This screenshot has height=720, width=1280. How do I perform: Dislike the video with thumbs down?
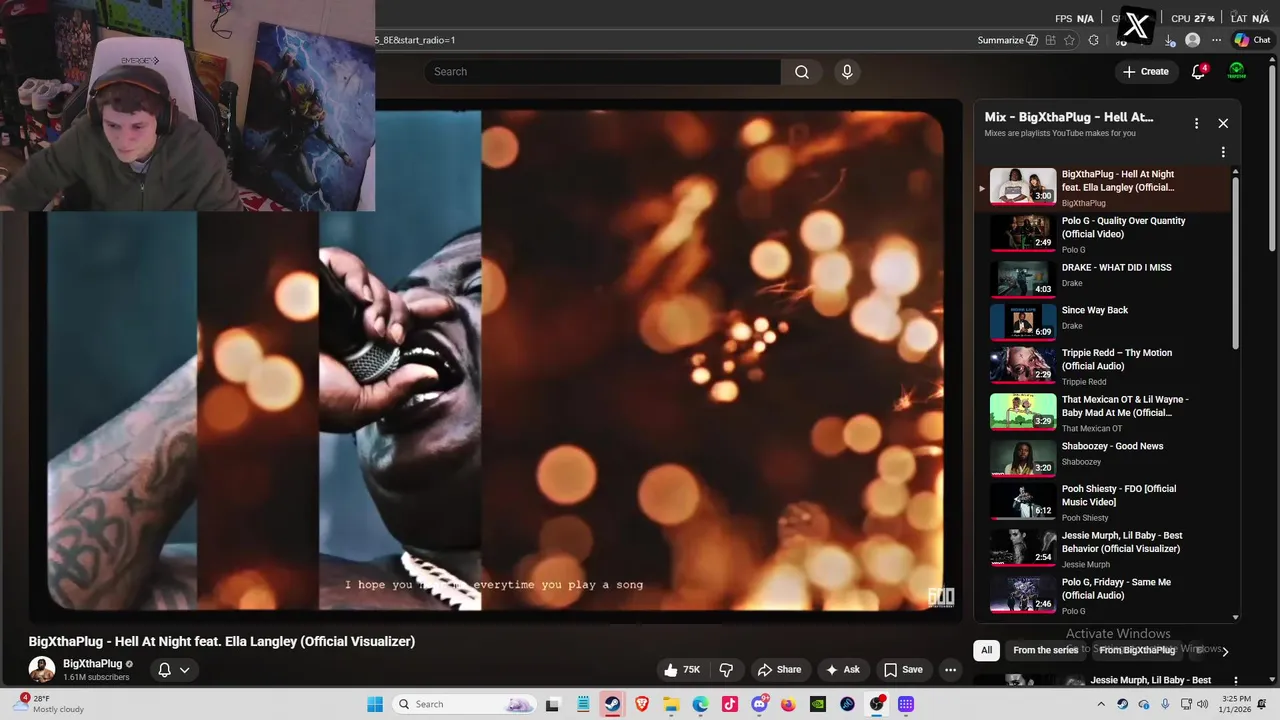[727, 670]
